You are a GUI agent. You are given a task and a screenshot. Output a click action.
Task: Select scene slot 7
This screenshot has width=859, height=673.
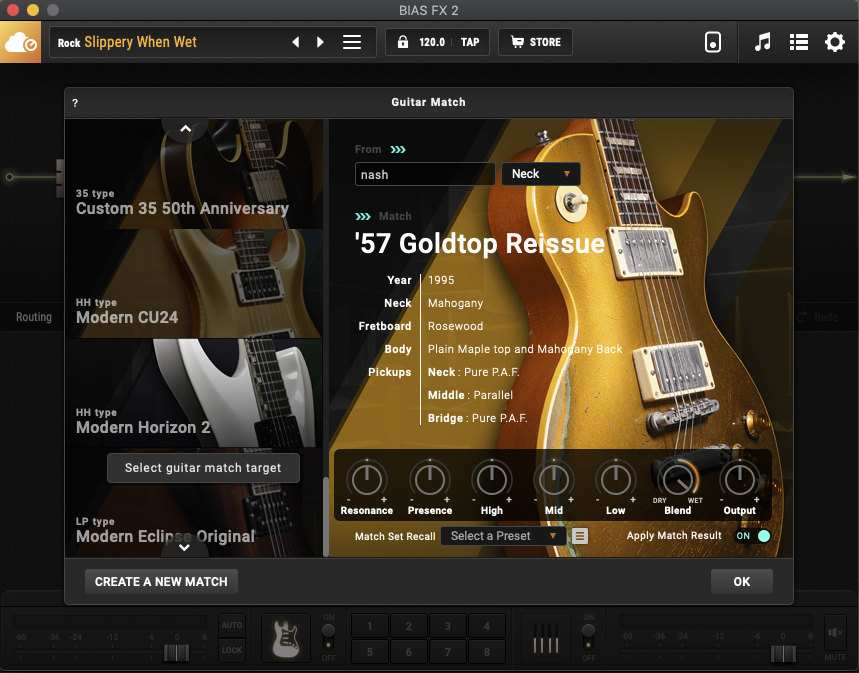pyautogui.click(x=448, y=652)
